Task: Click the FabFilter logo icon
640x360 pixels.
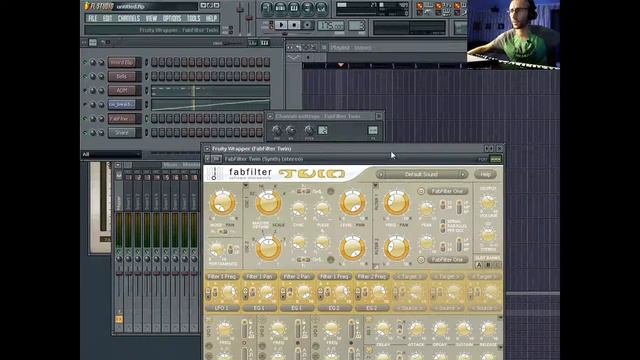Action: point(214,173)
